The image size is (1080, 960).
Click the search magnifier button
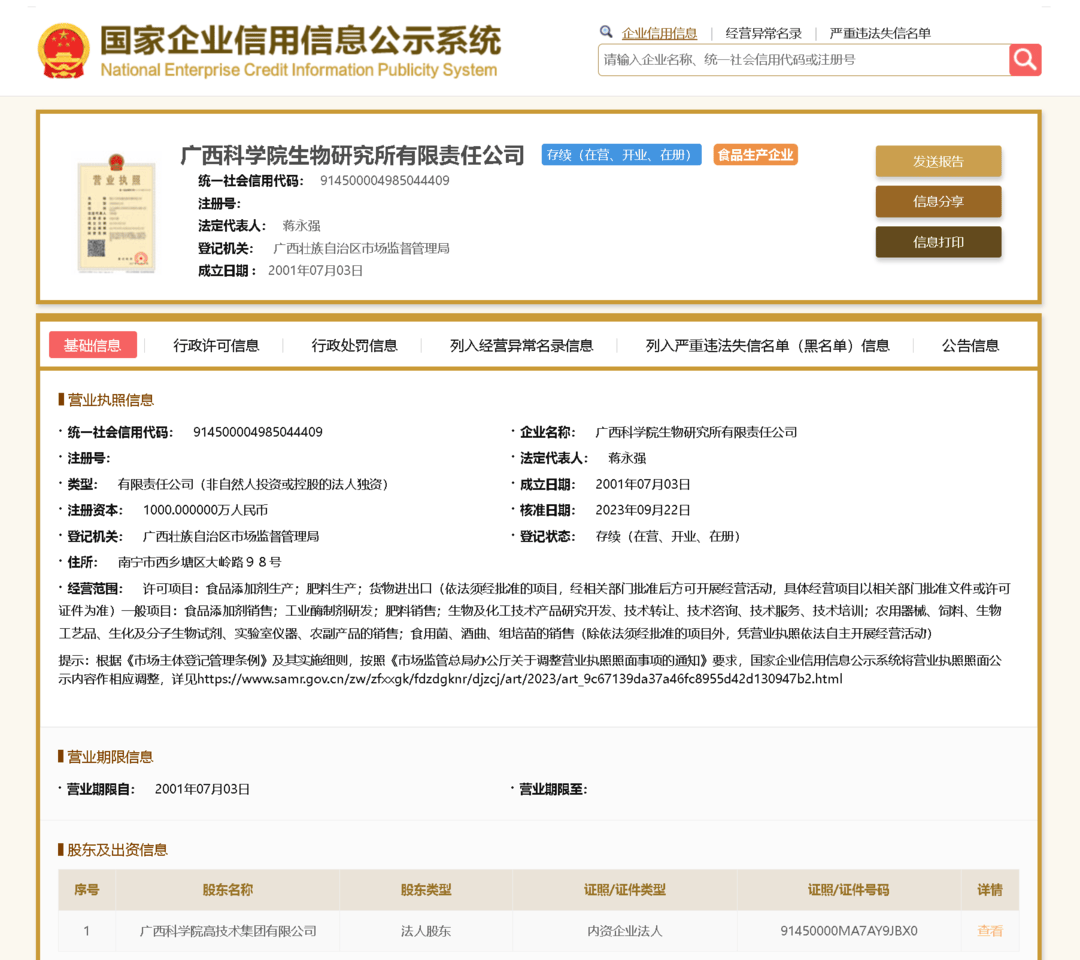[1025, 59]
